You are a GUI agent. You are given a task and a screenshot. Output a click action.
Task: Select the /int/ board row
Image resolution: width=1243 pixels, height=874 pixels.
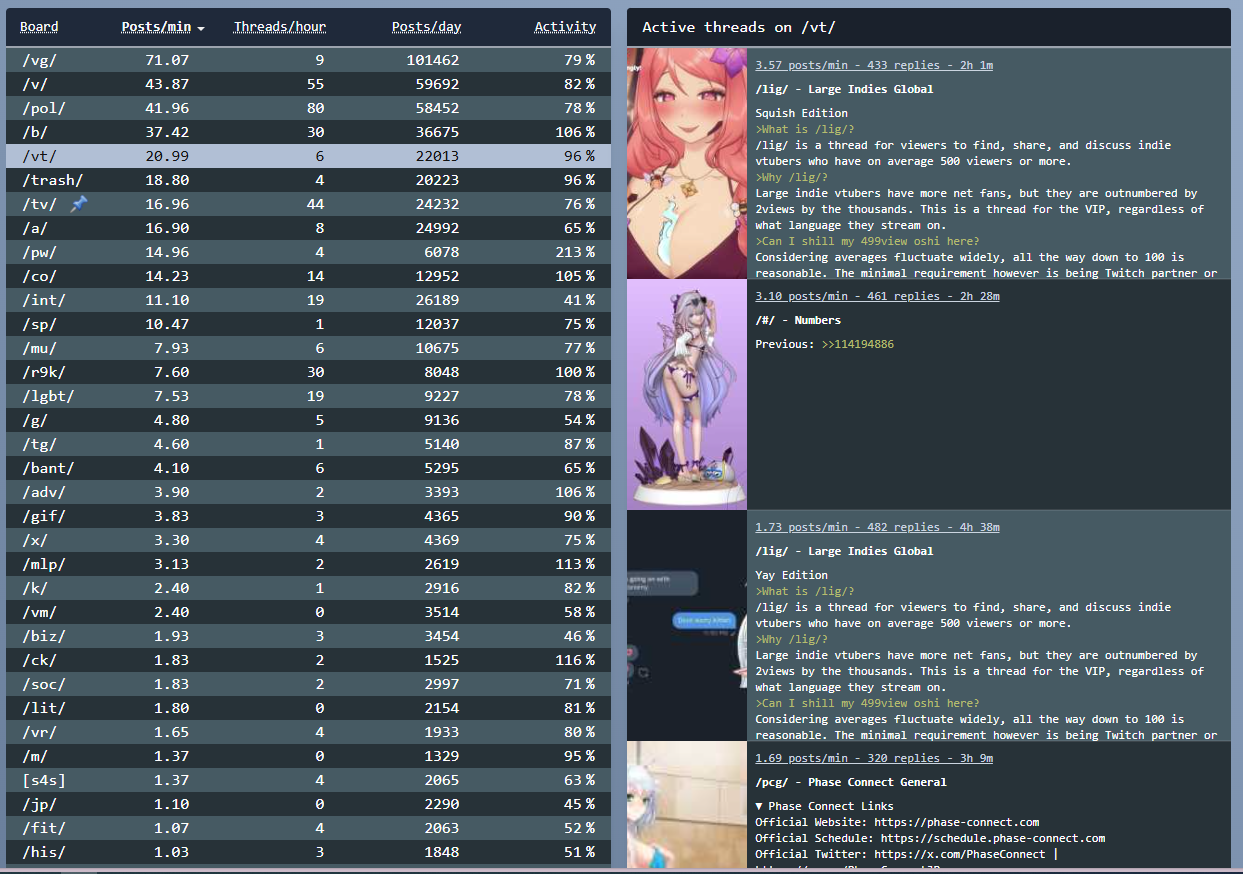[308, 300]
